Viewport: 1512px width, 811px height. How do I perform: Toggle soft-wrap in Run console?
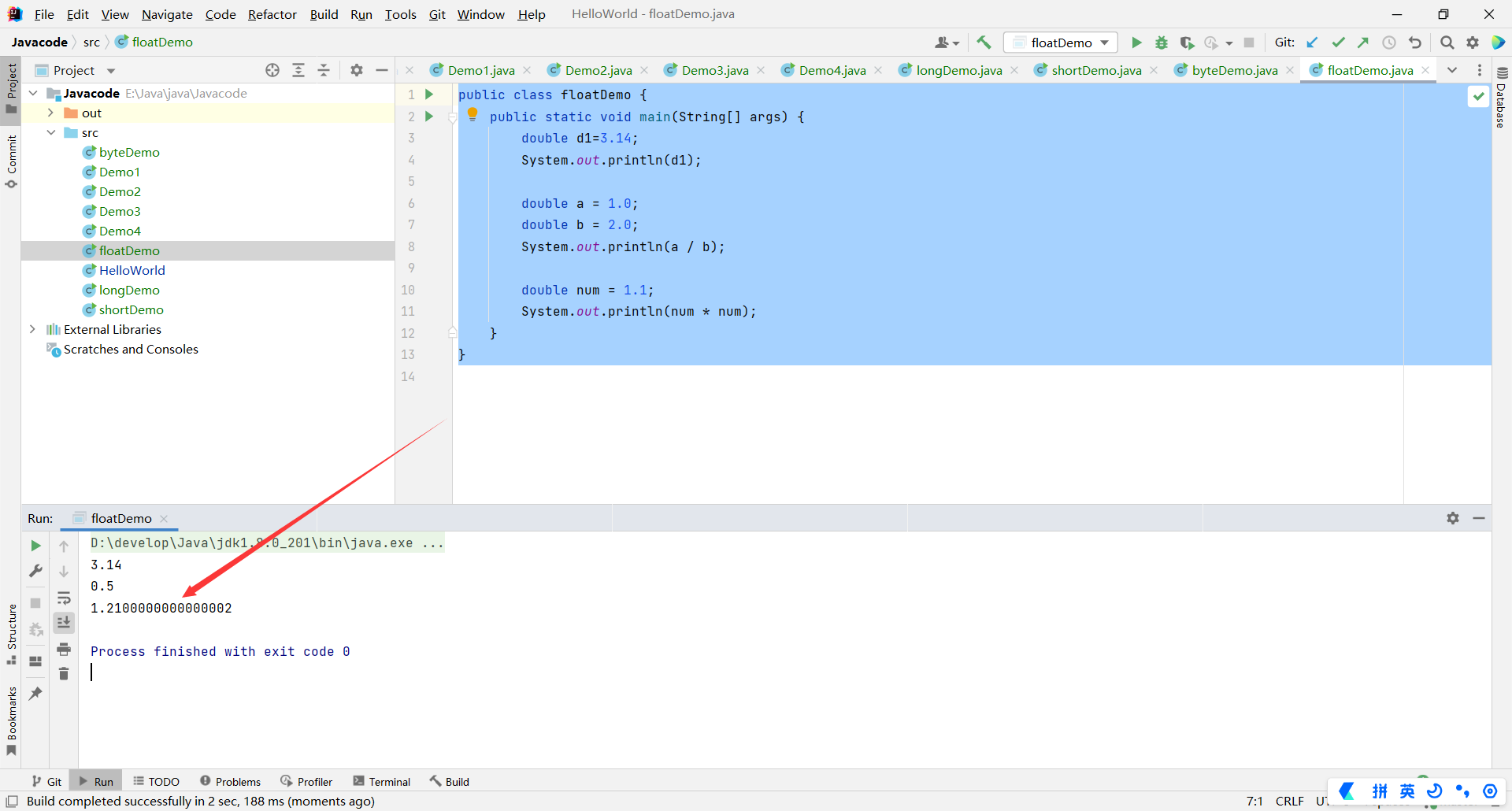(64, 598)
